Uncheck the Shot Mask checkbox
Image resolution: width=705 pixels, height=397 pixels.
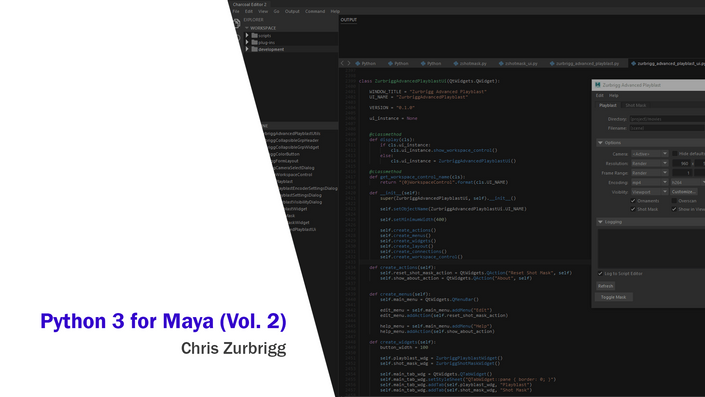[633, 209]
